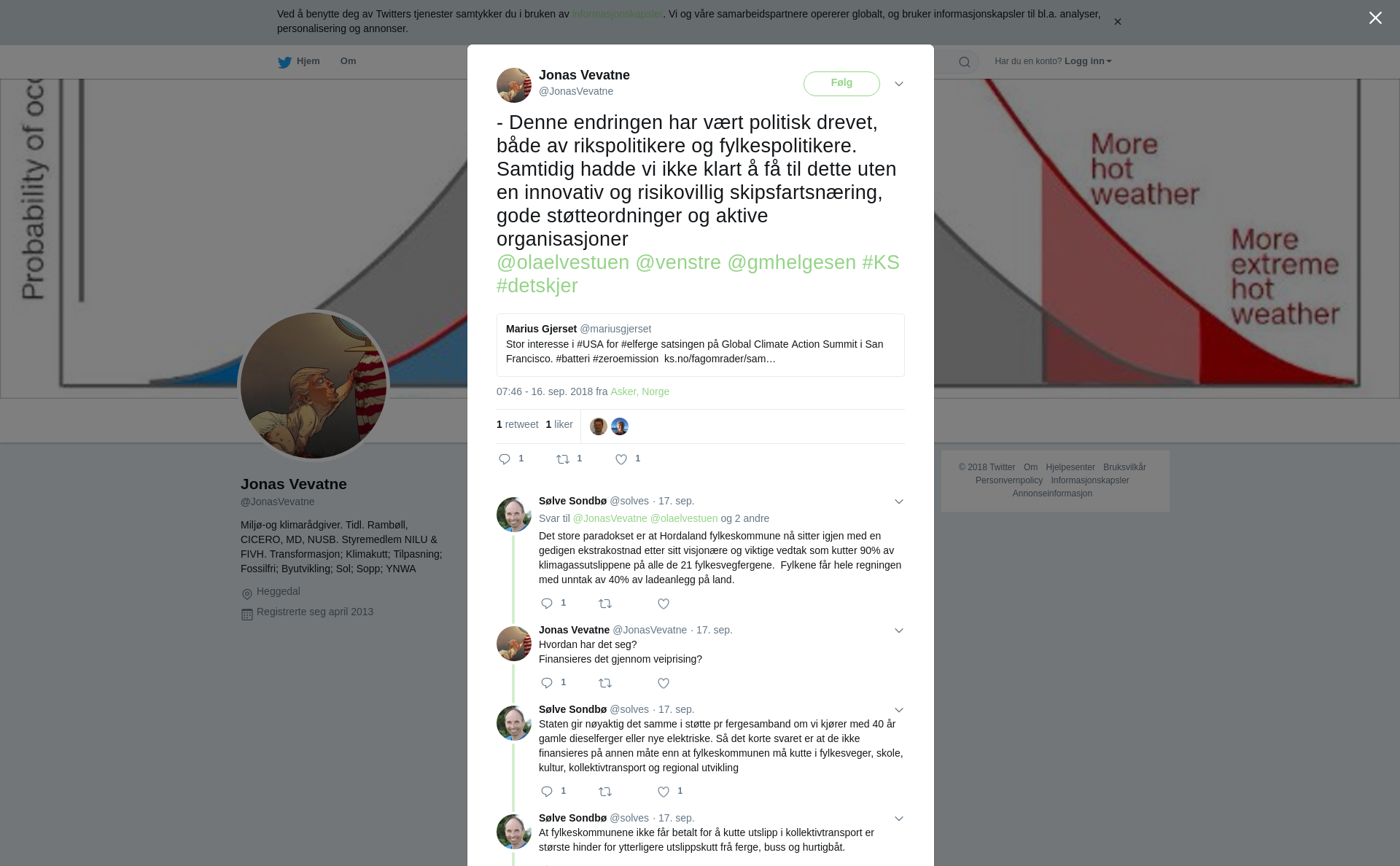Open the Om menu item in header
This screenshot has width=1400, height=866.
(x=348, y=61)
